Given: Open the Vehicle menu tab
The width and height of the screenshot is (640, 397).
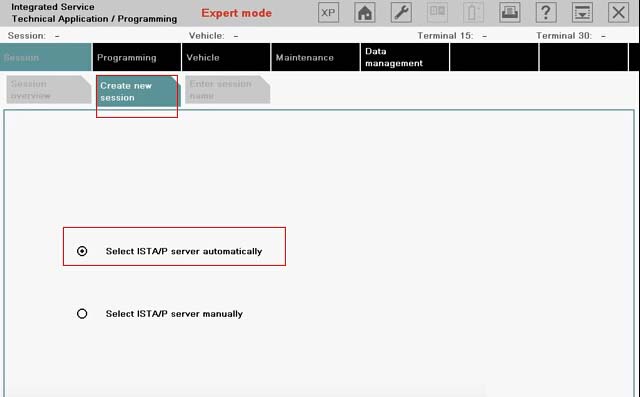Looking at the screenshot, I should [226, 57].
